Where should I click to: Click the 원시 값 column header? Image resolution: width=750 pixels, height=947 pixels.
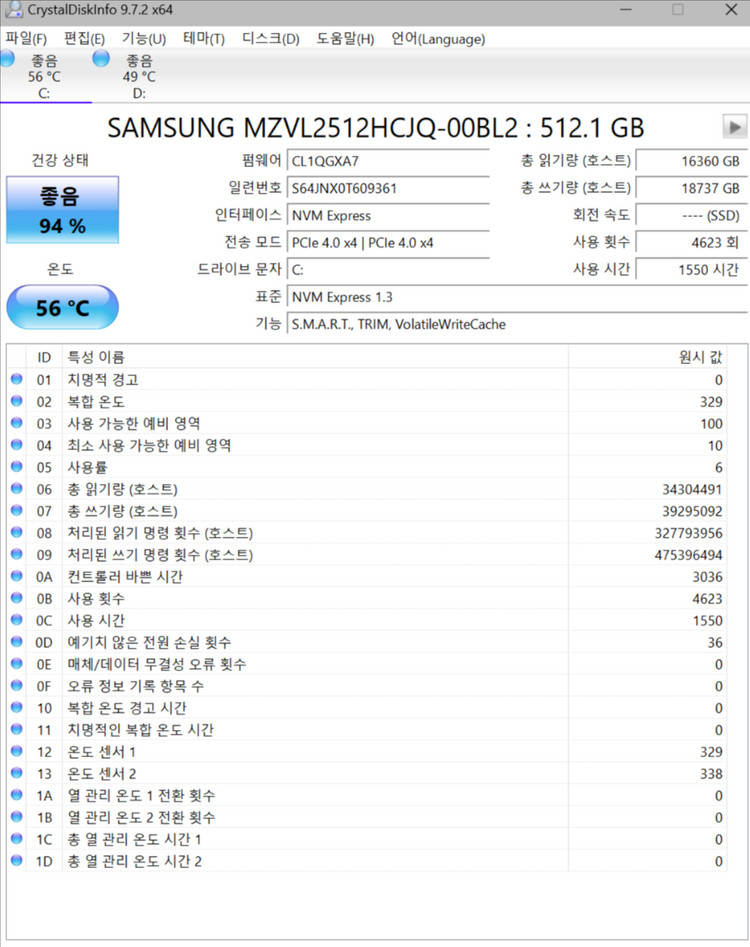click(x=647, y=357)
